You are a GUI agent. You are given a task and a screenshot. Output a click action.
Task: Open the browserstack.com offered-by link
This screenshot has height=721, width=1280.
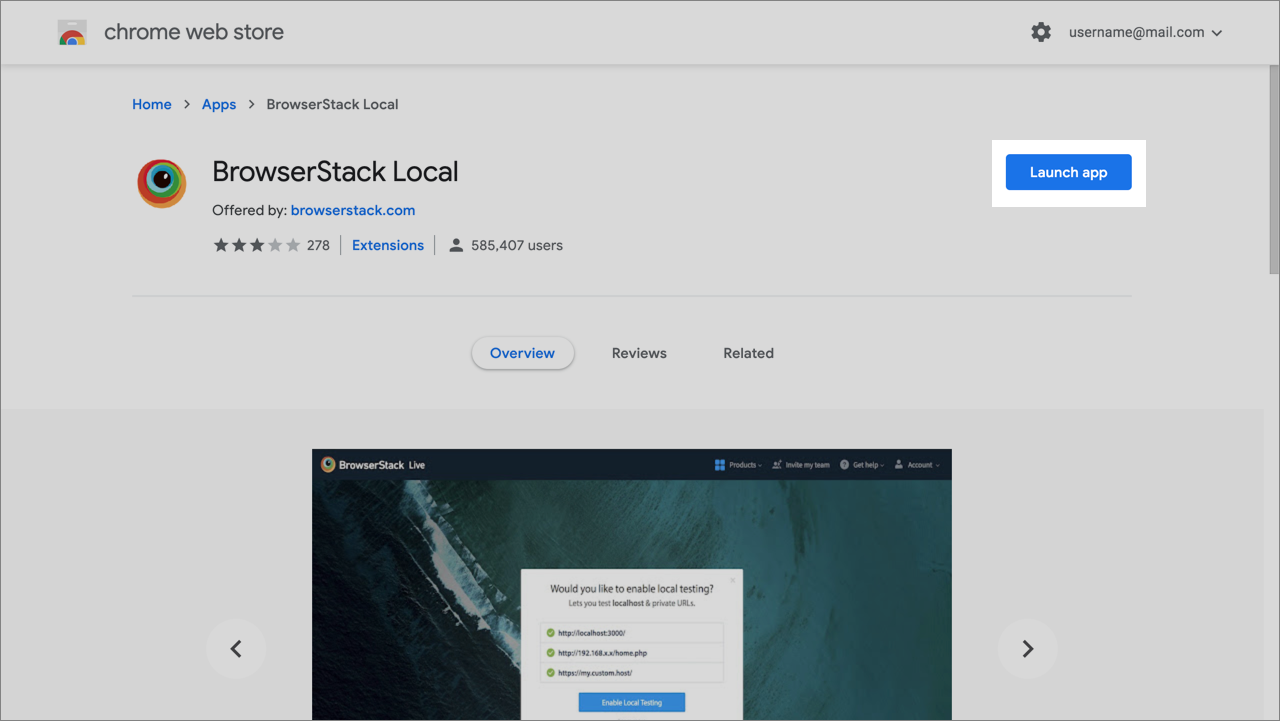click(x=353, y=210)
